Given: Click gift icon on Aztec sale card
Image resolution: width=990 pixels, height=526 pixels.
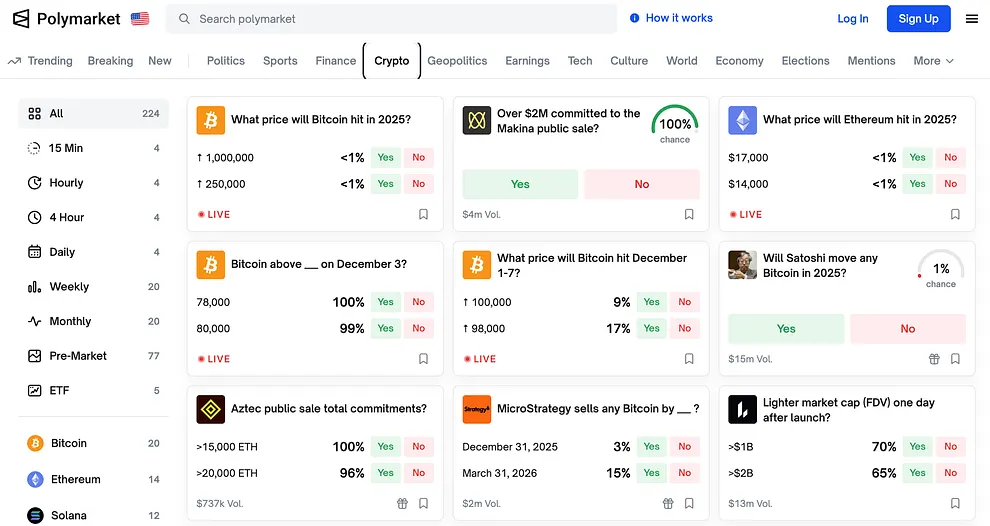Looking at the screenshot, I should 402,504.
